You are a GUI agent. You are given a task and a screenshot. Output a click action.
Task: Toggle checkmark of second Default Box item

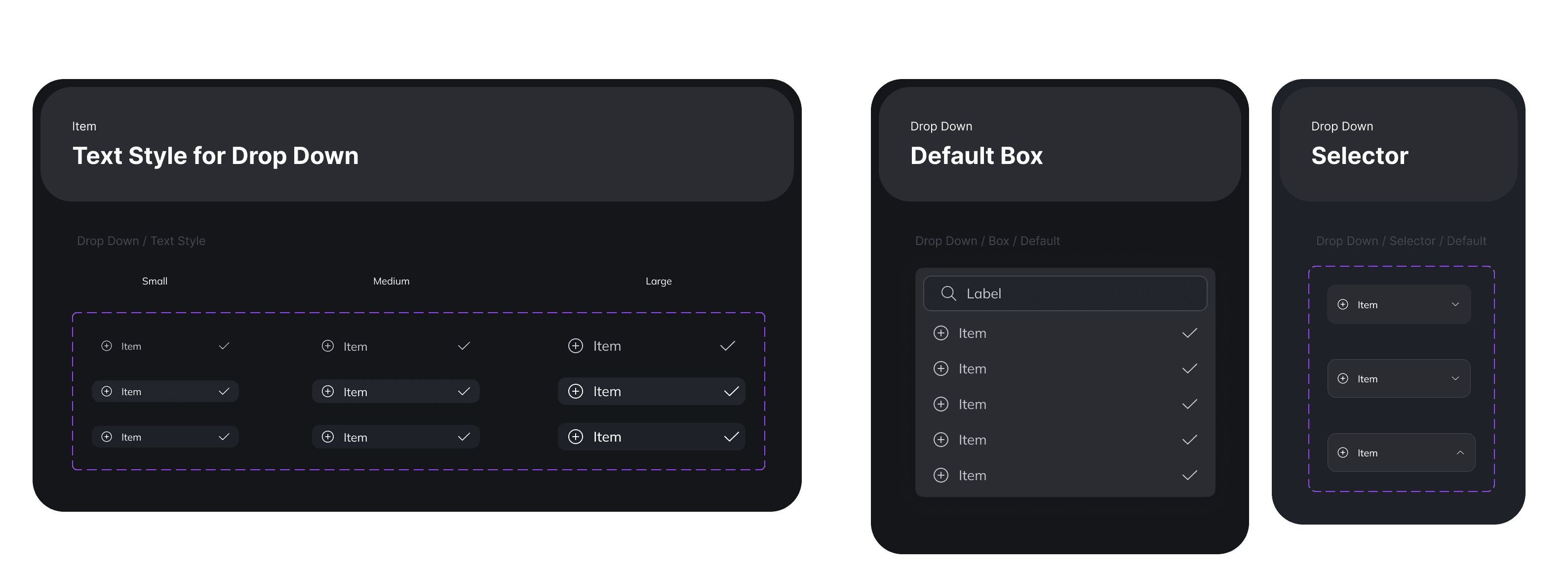(1189, 368)
